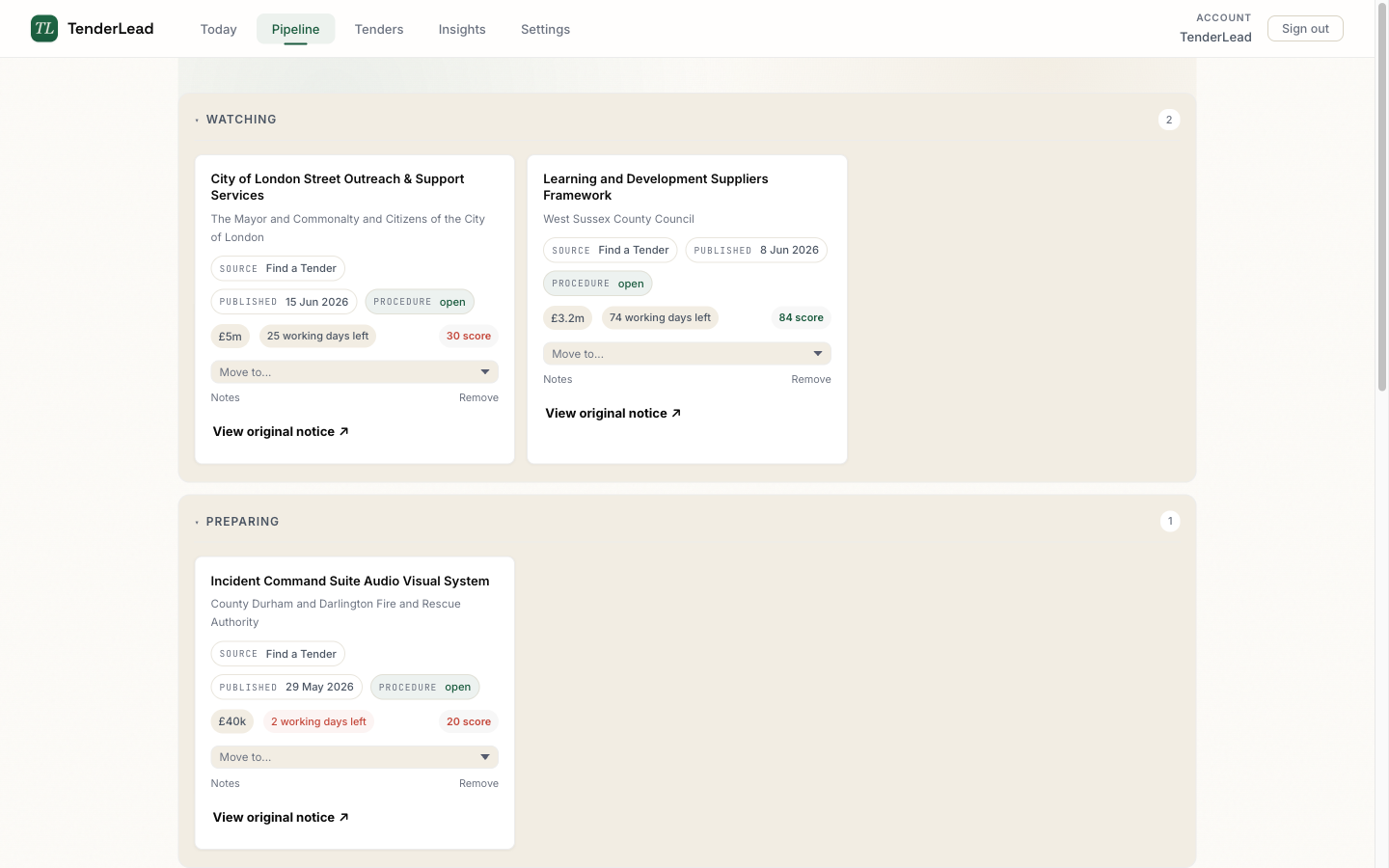The height and width of the screenshot is (868, 1389).
Task: Click the 84 score badge
Action: 802,317
